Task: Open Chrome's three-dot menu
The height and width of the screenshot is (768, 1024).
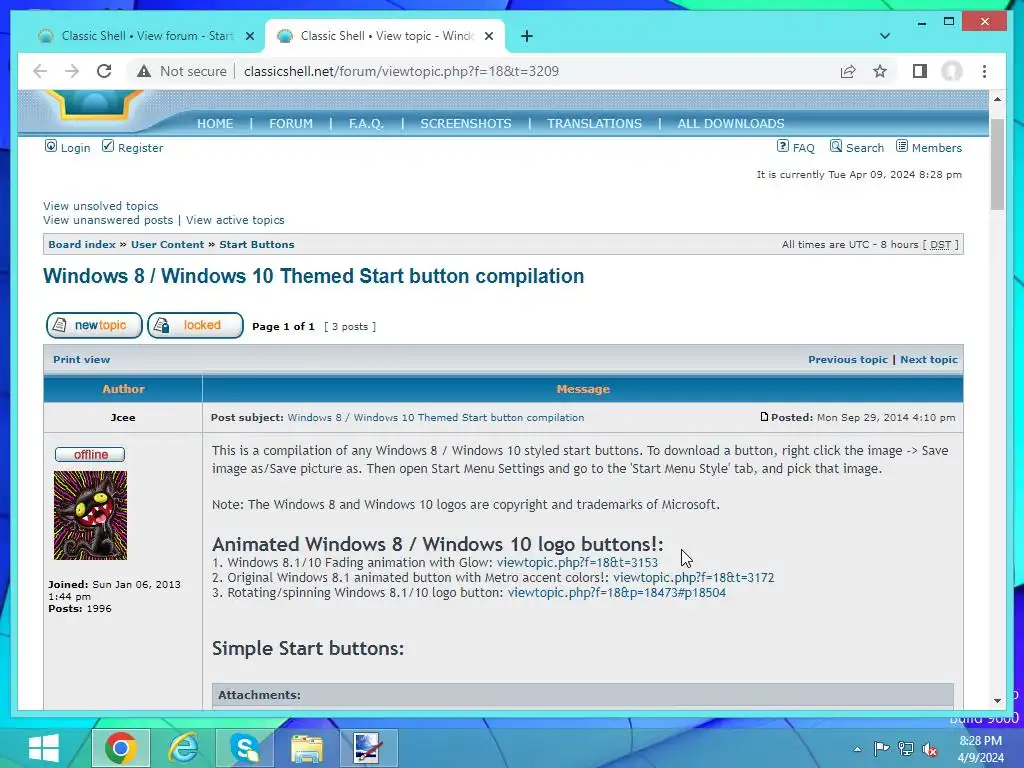Action: [x=984, y=71]
